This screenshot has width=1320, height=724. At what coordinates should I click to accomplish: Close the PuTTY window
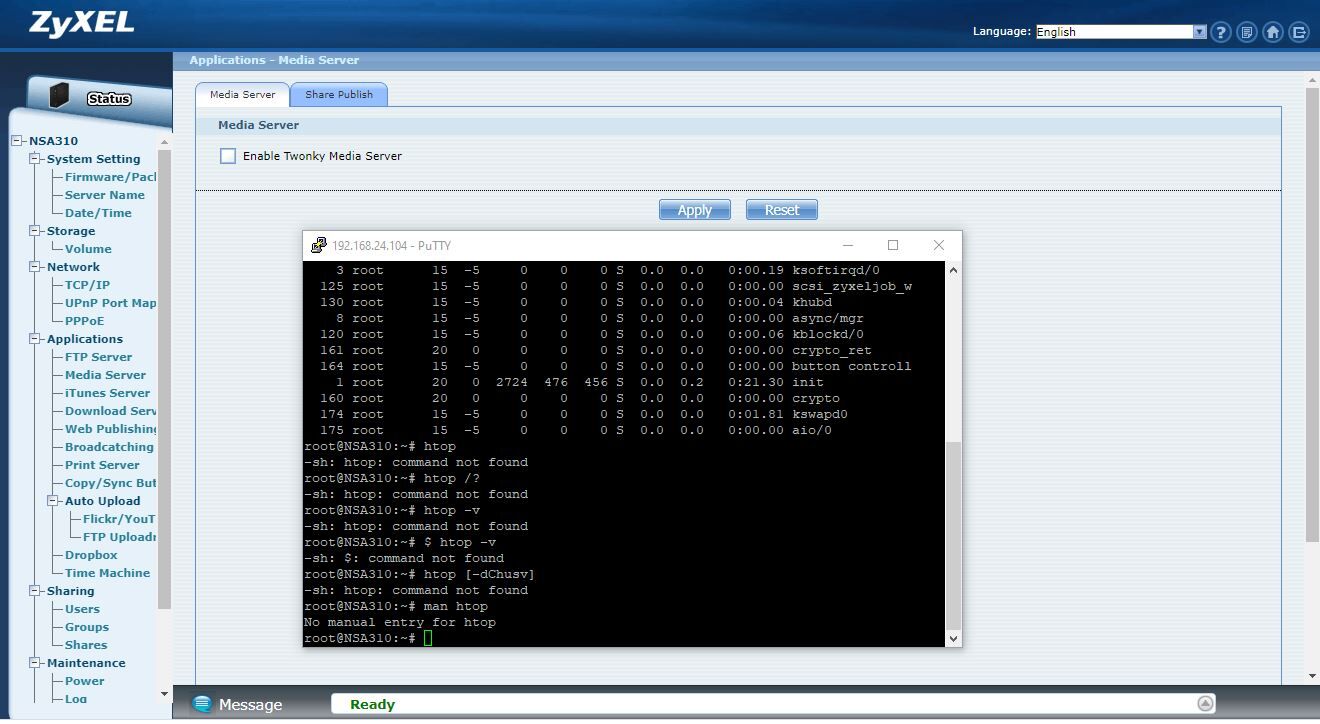pos(938,245)
